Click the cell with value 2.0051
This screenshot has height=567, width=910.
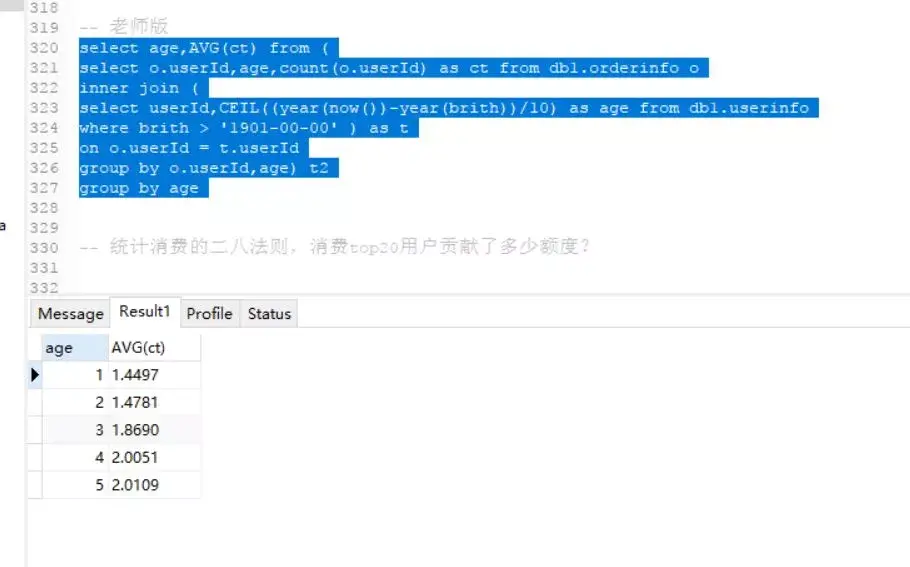(154, 457)
